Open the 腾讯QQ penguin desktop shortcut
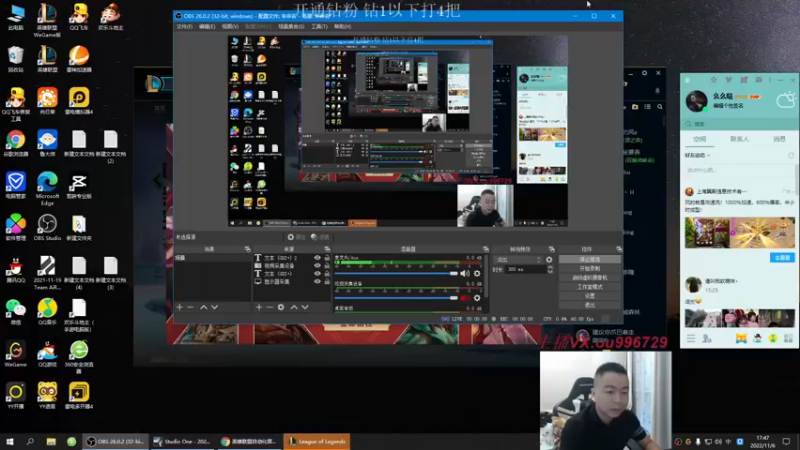 15,270
